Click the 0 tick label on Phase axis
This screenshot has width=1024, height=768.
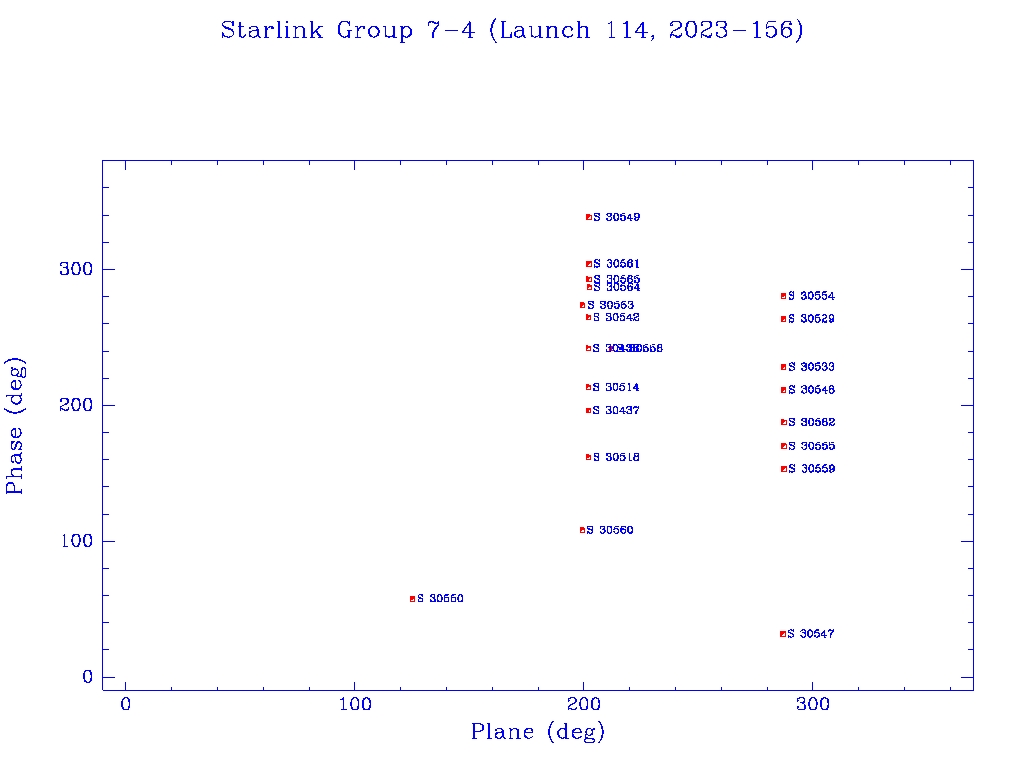click(x=88, y=677)
